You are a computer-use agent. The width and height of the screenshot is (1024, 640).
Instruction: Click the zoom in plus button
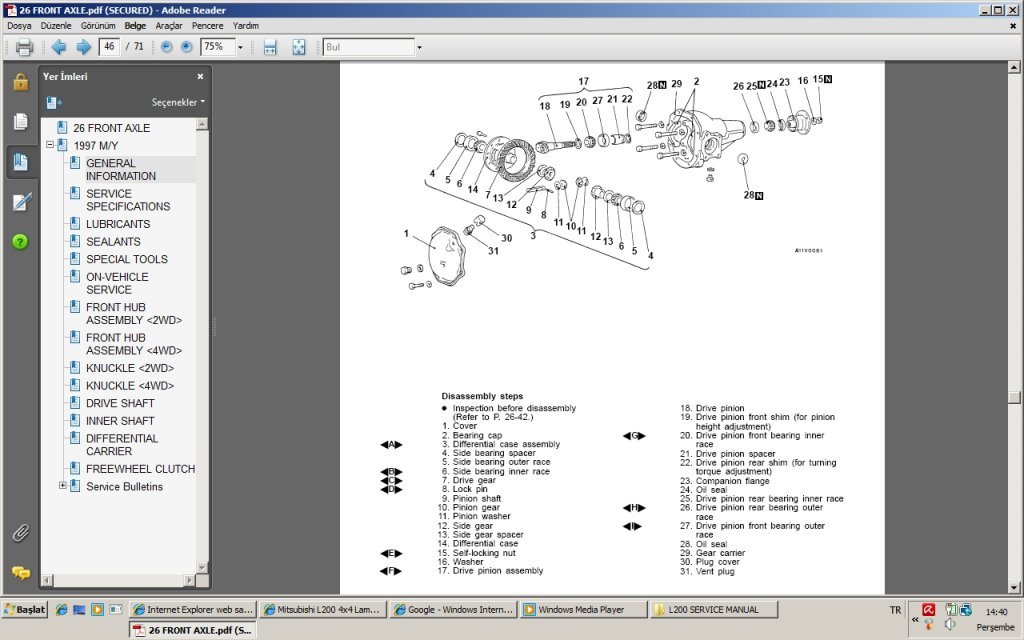186,47
